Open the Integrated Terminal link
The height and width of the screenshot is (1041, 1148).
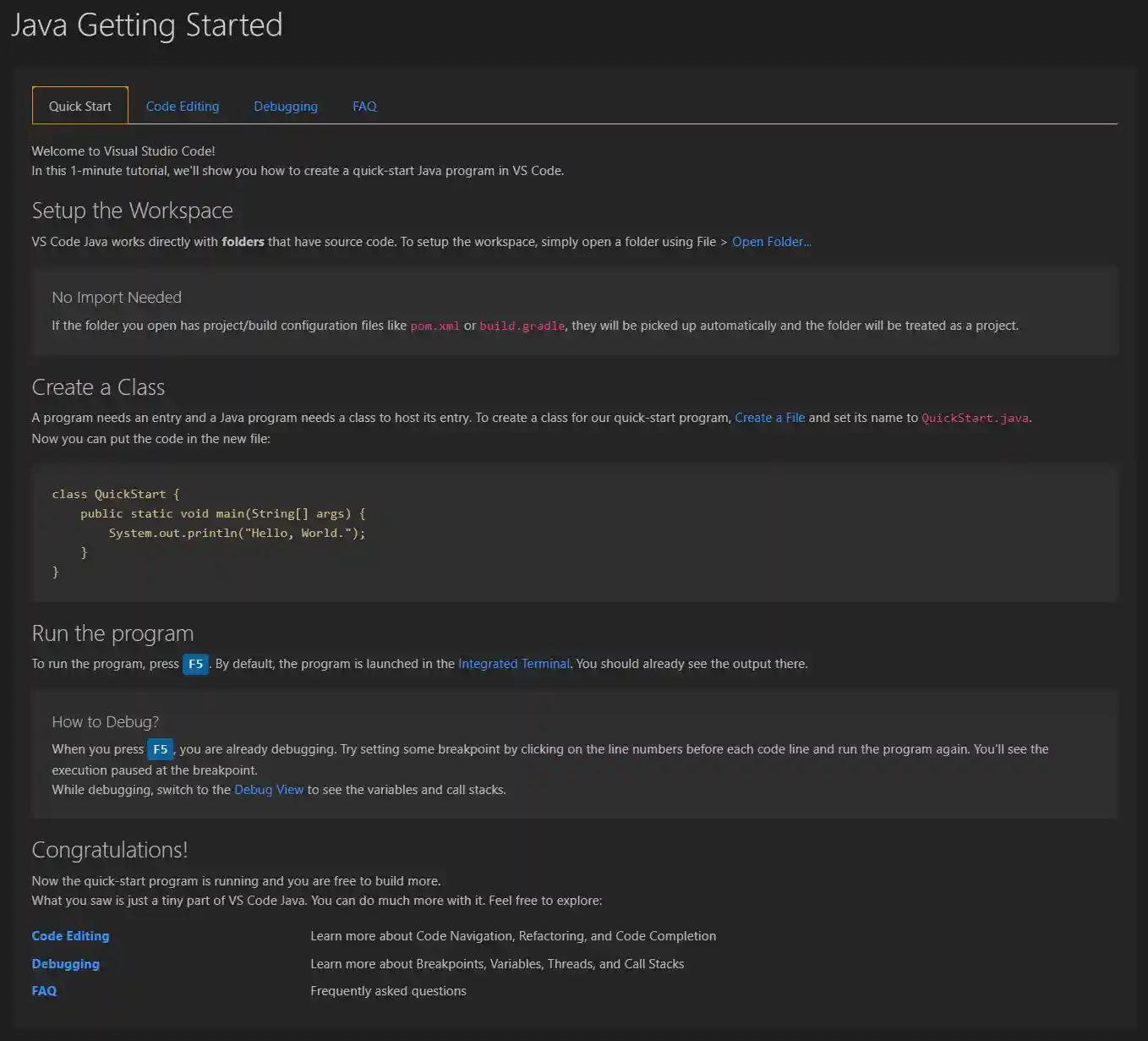[x=513, y=663]
